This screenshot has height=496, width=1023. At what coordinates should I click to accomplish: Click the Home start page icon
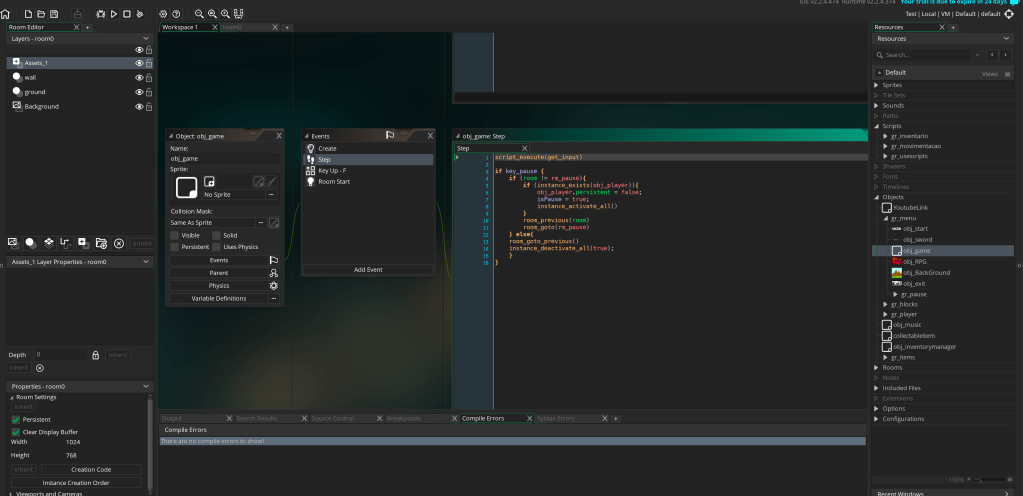click(6, 14)
